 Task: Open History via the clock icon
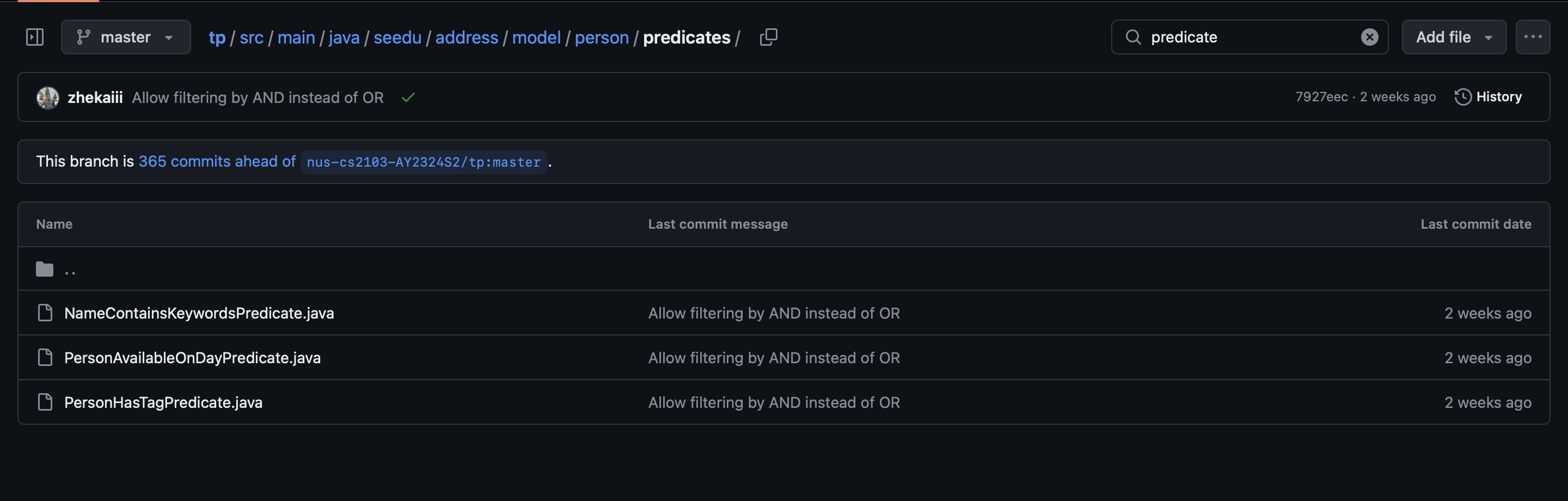click(1462, 97)
